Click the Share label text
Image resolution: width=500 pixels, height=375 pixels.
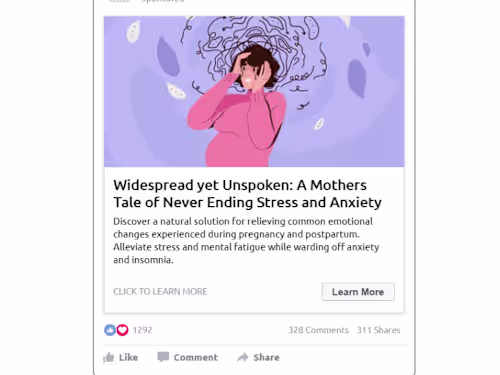266,357
